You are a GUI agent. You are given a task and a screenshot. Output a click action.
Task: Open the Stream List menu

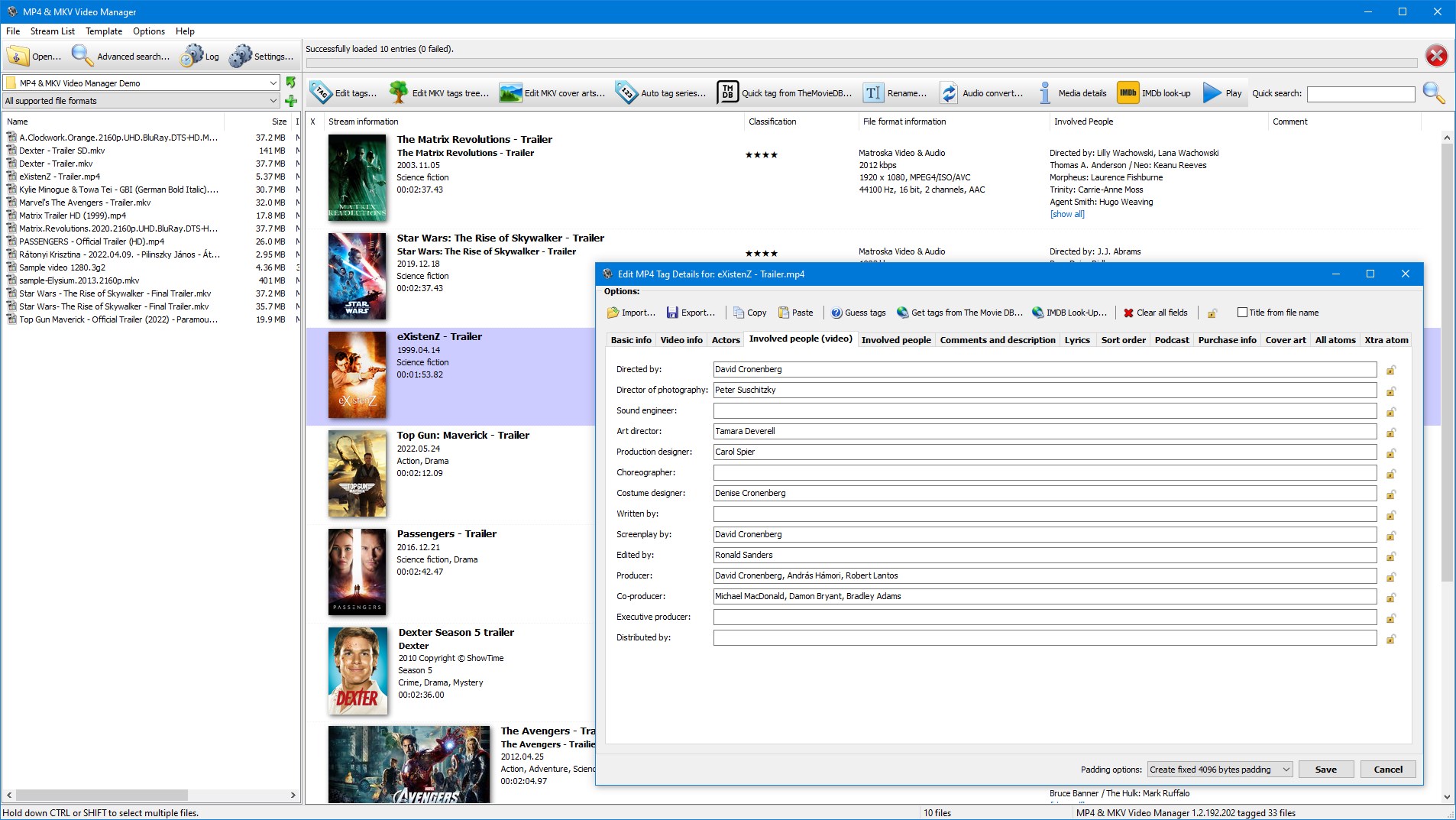pyautogui.click(x=53, y=31)
